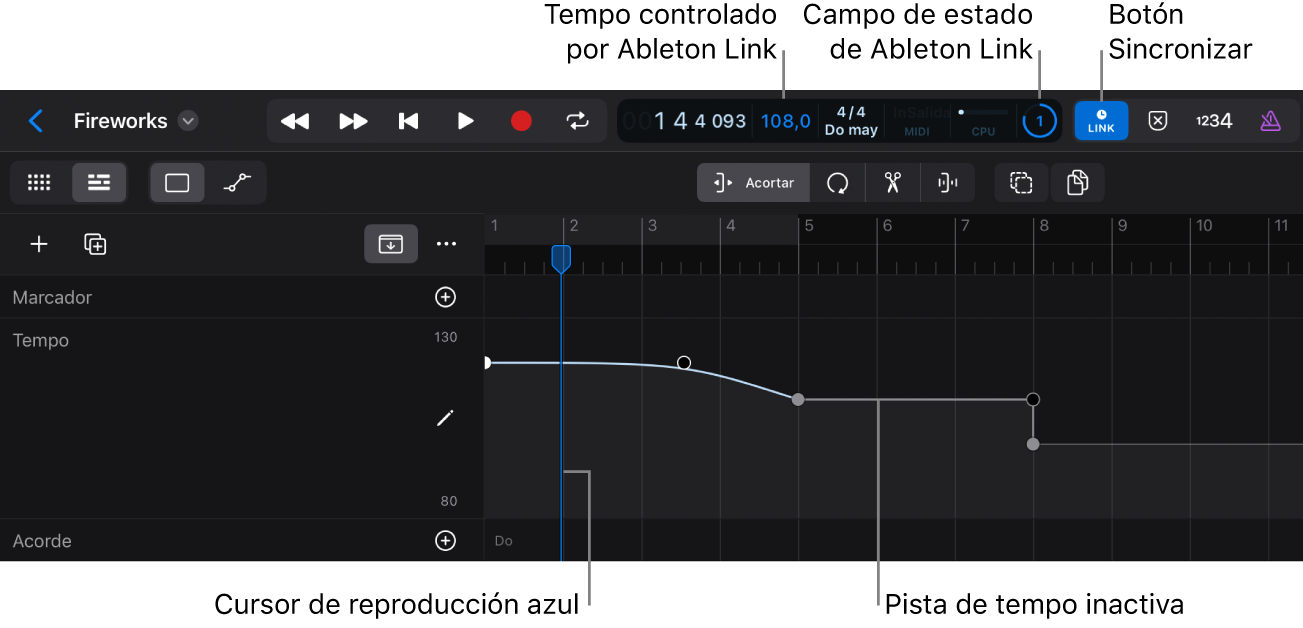The image size is (1303, 628).
Task: Tap the 80 minimum tempo value
Action: click(x=449, y=501)
